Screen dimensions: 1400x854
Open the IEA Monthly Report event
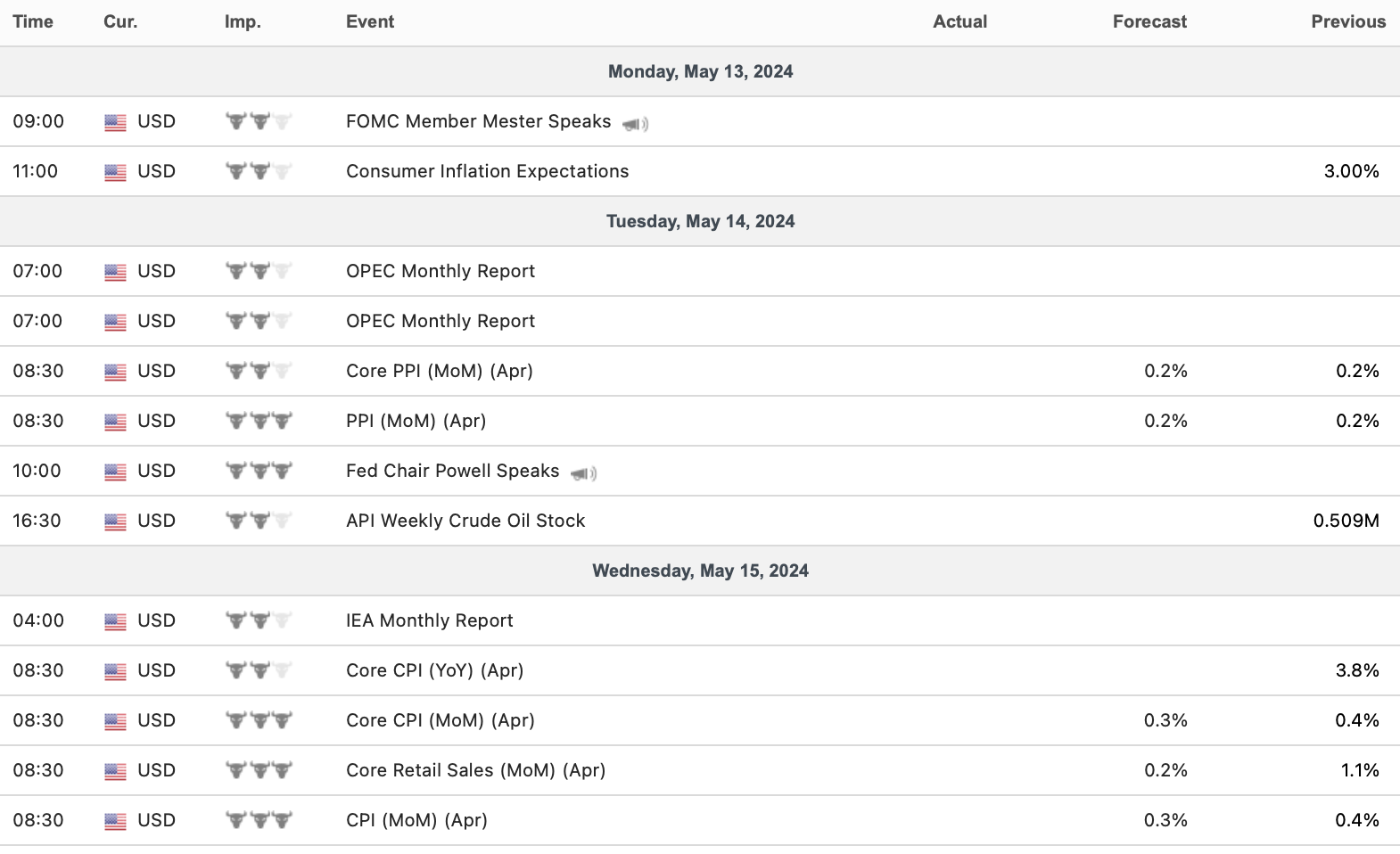pyautogui.click(x=429, y=620)
